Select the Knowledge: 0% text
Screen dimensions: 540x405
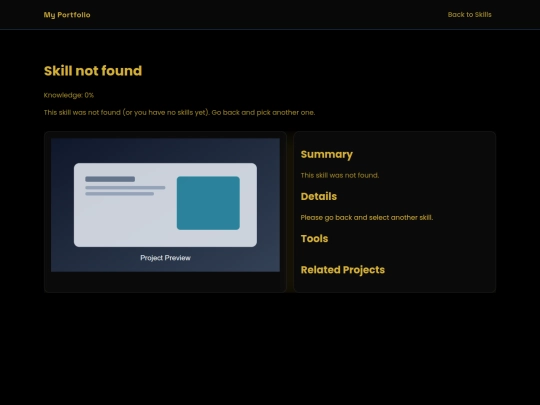pos(69,95)
